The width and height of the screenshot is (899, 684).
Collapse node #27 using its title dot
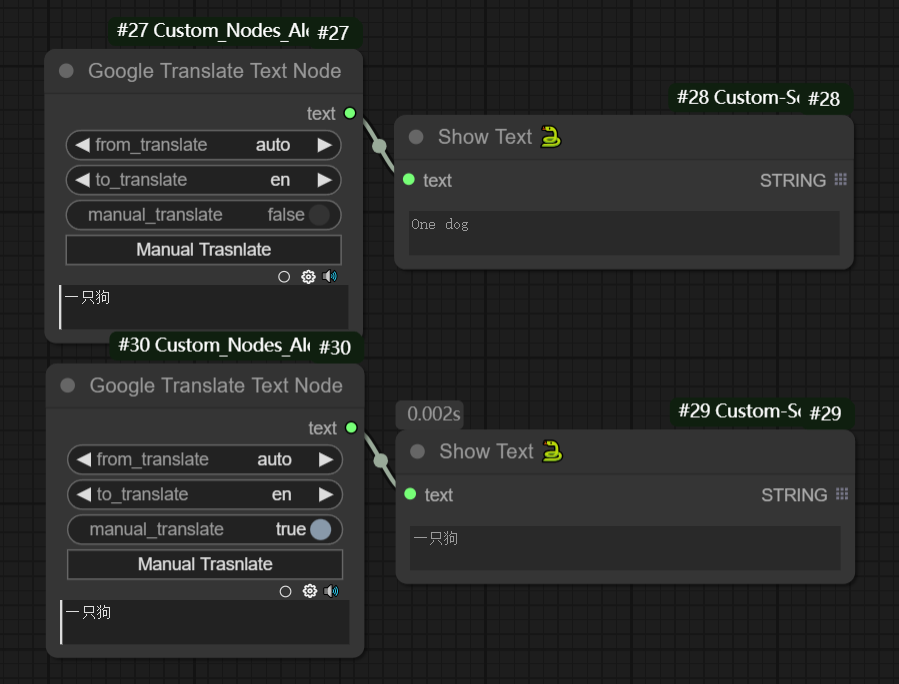point(67,71)
